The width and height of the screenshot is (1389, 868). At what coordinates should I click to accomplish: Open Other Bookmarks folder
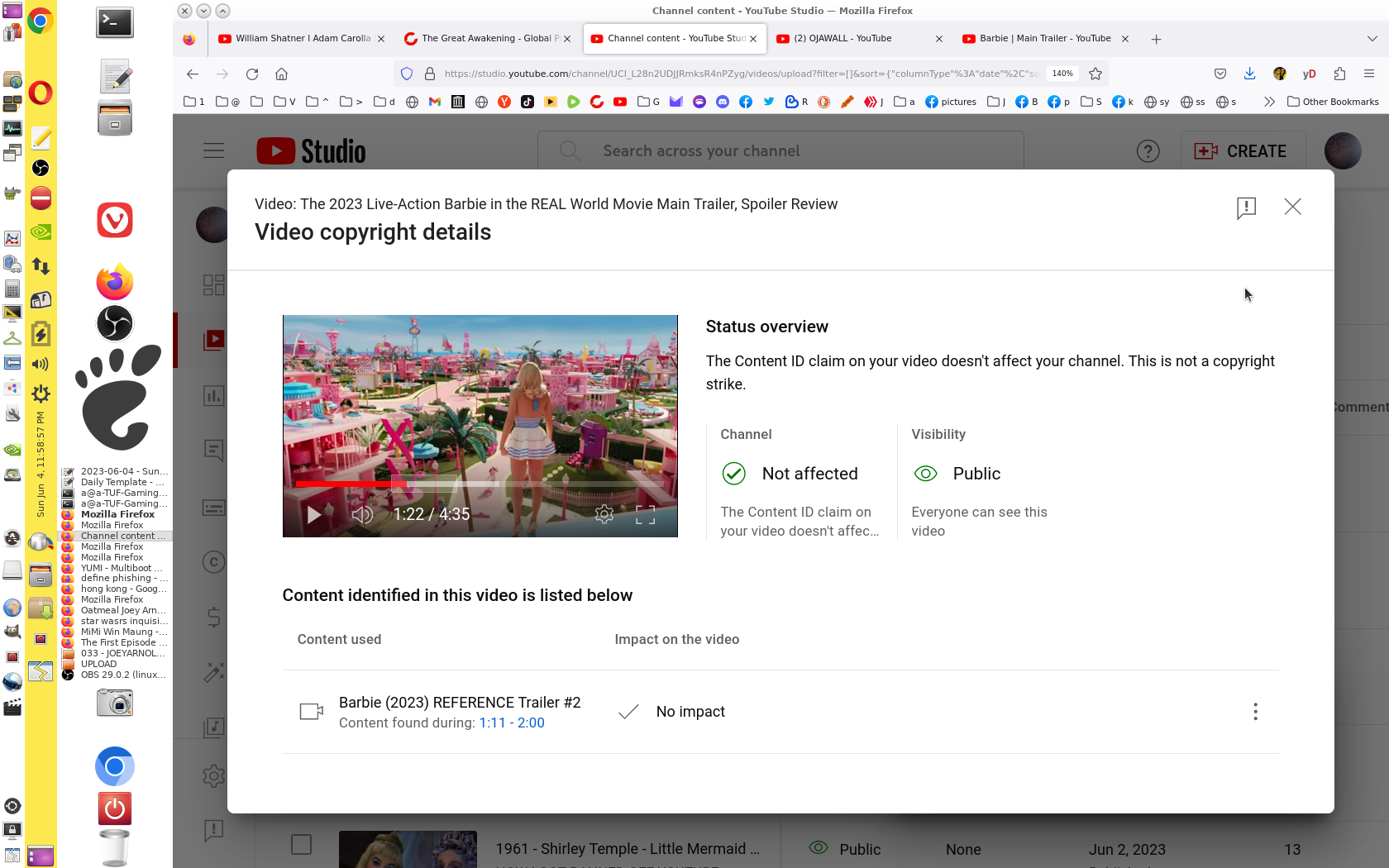pos(1333,102)
